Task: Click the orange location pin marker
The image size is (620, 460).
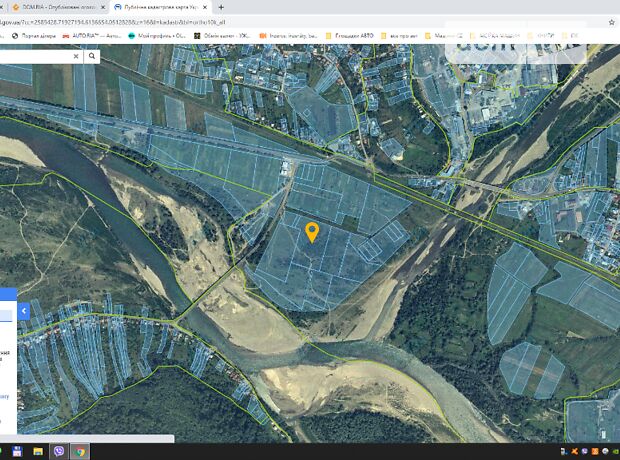Action: 312,232
